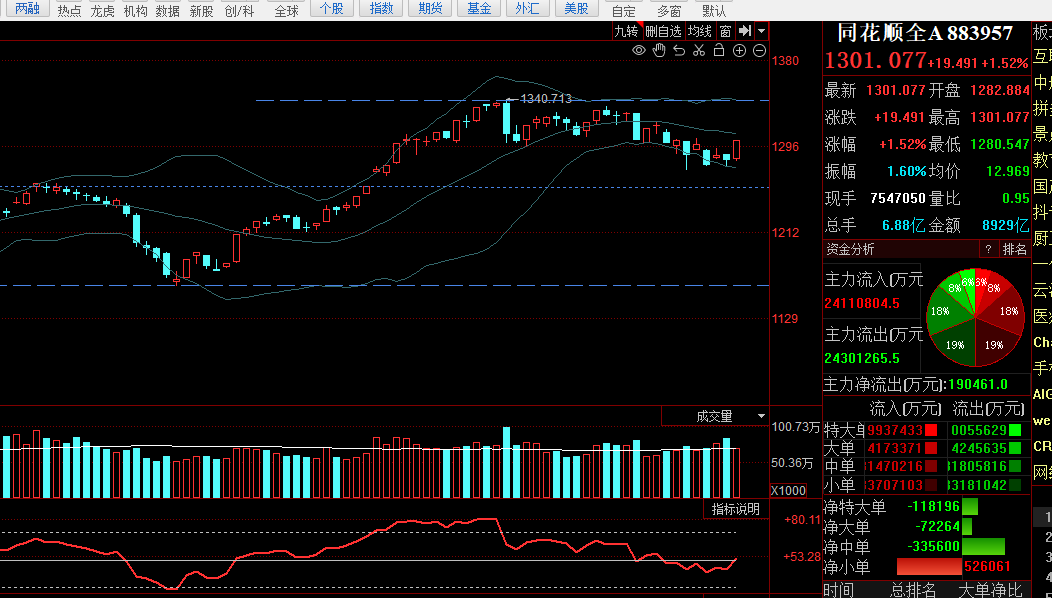Open the 龙虎 menu item

coord(103,11)
